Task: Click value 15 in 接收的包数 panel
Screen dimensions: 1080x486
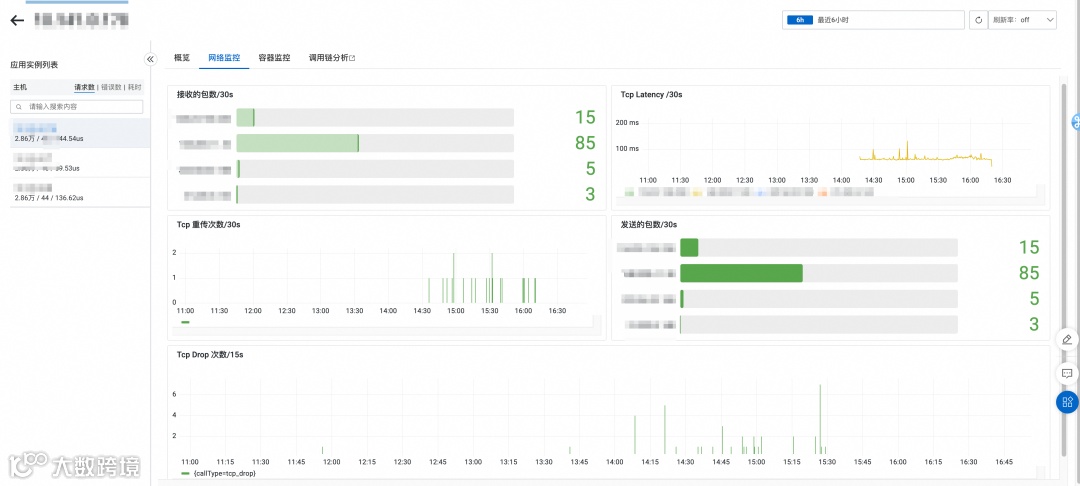Action: coord(585,117)
